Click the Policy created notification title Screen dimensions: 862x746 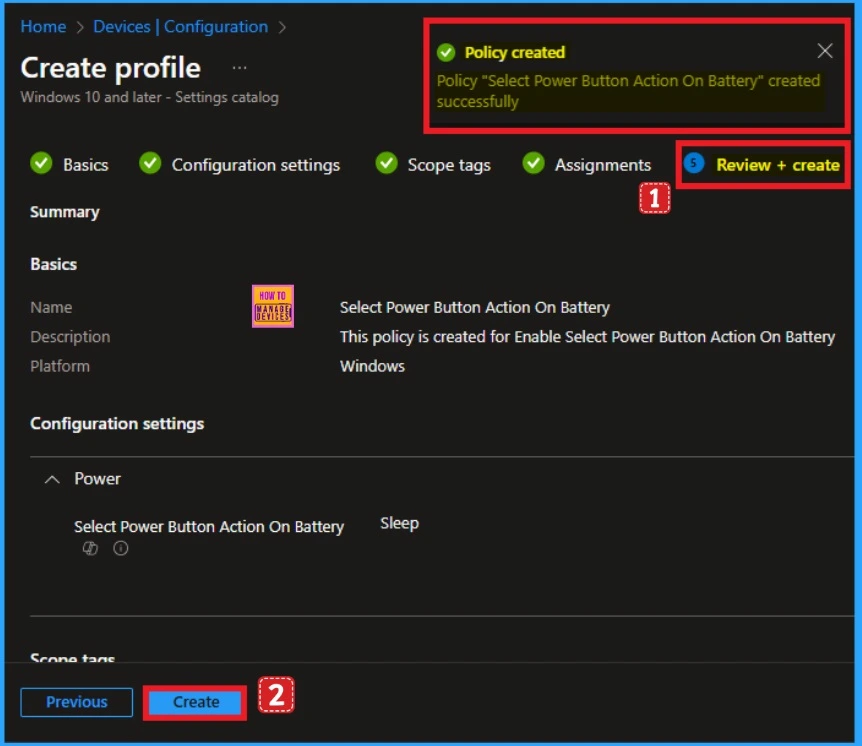click(515, 53)
